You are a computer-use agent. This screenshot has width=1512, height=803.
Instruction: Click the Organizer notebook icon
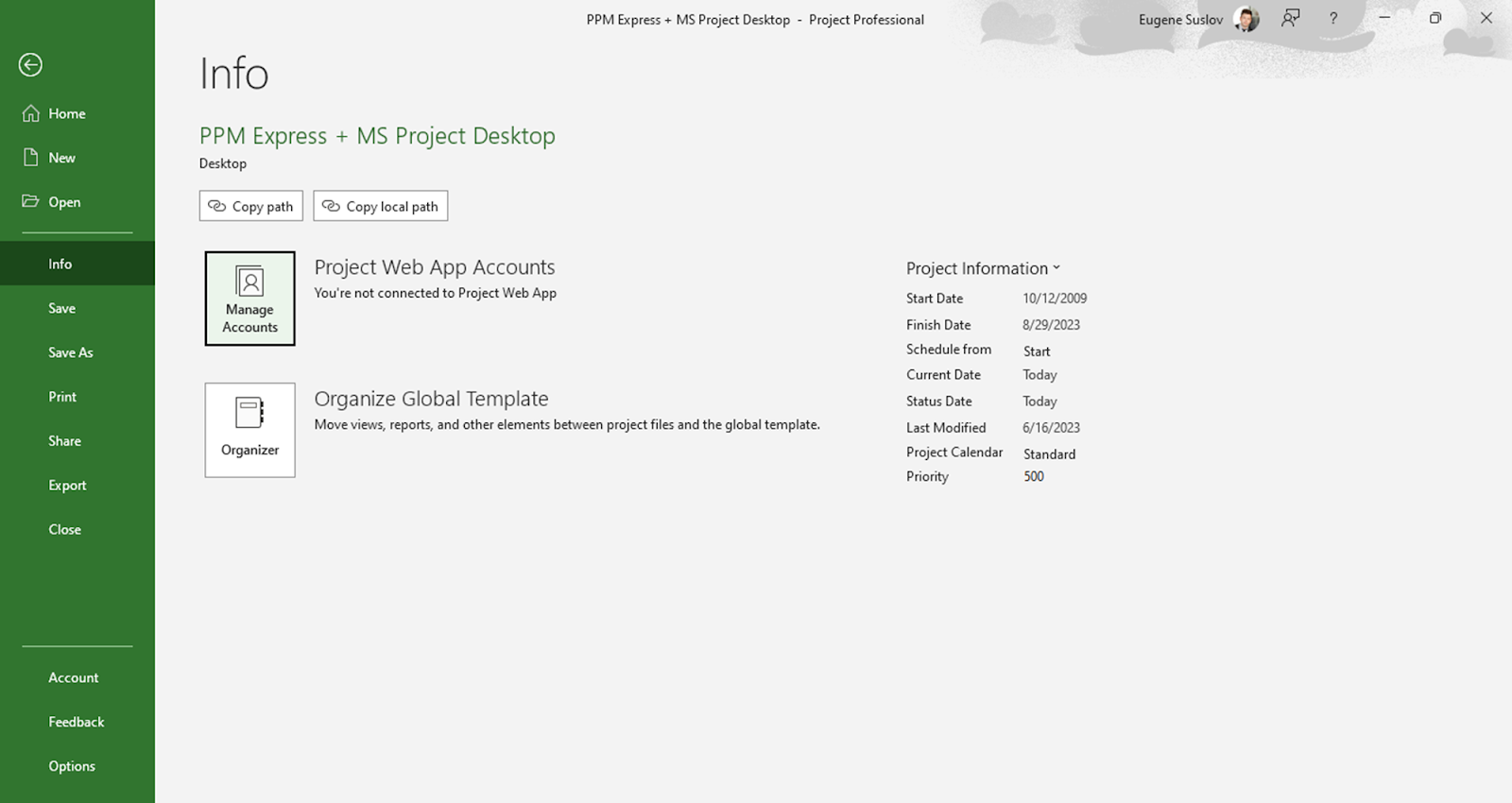249,414
